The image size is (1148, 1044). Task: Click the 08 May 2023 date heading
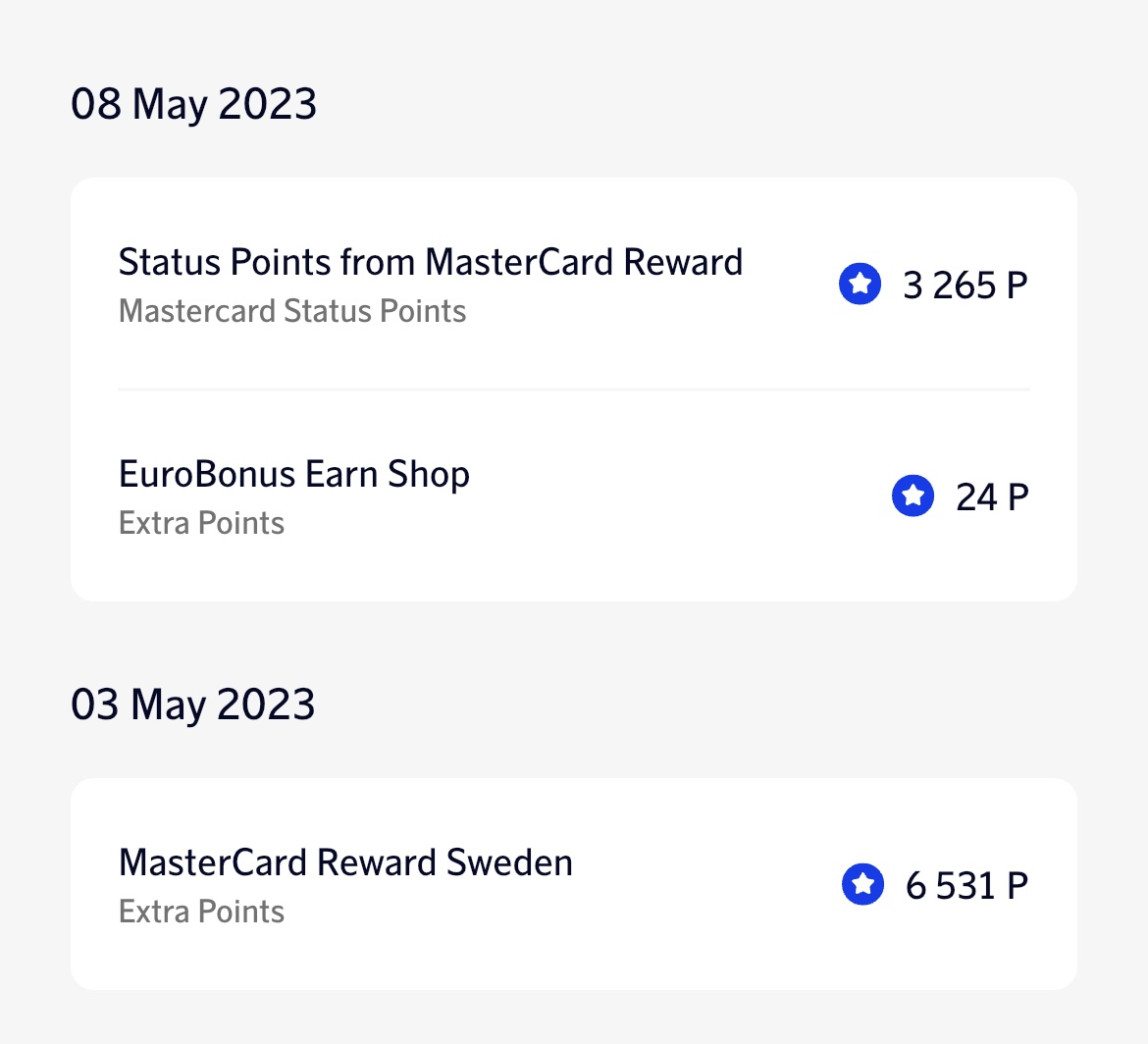[194, 104]
